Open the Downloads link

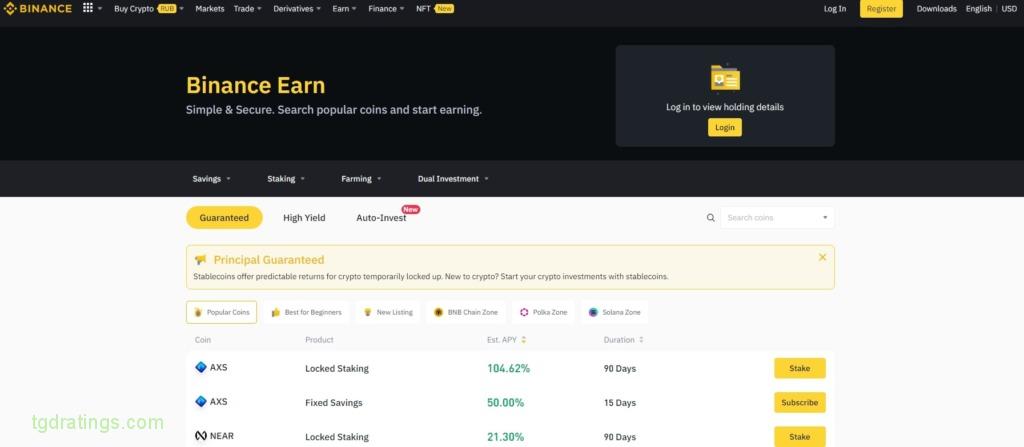click(936, 8)
